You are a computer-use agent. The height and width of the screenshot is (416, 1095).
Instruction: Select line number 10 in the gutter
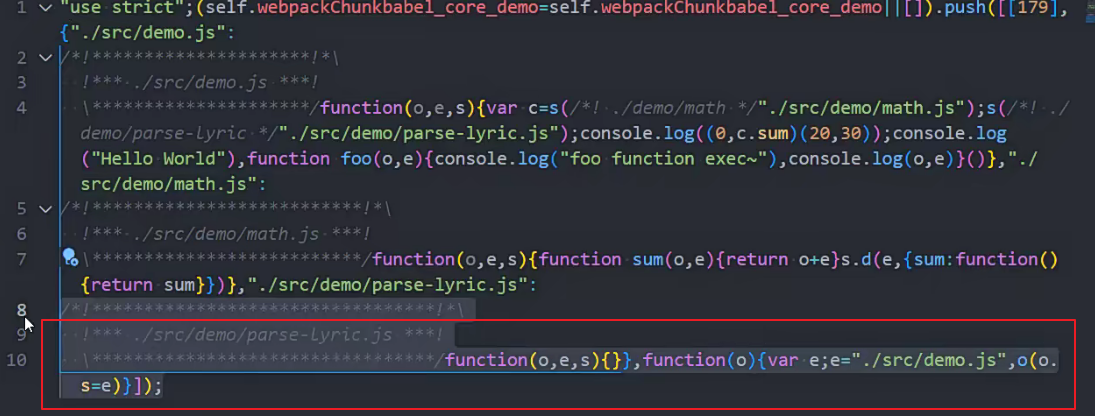point(18,360)
